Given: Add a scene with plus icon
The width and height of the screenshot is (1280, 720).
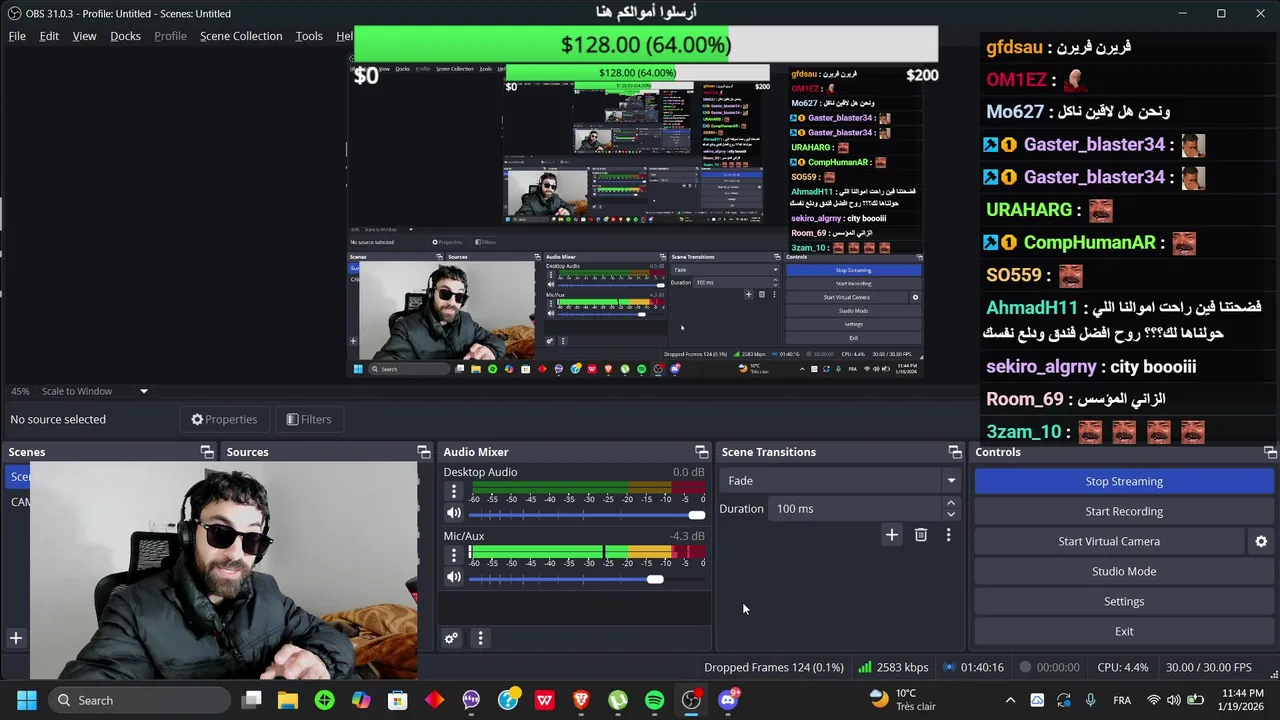Looking at the screenshot, I should click(16, 638).
